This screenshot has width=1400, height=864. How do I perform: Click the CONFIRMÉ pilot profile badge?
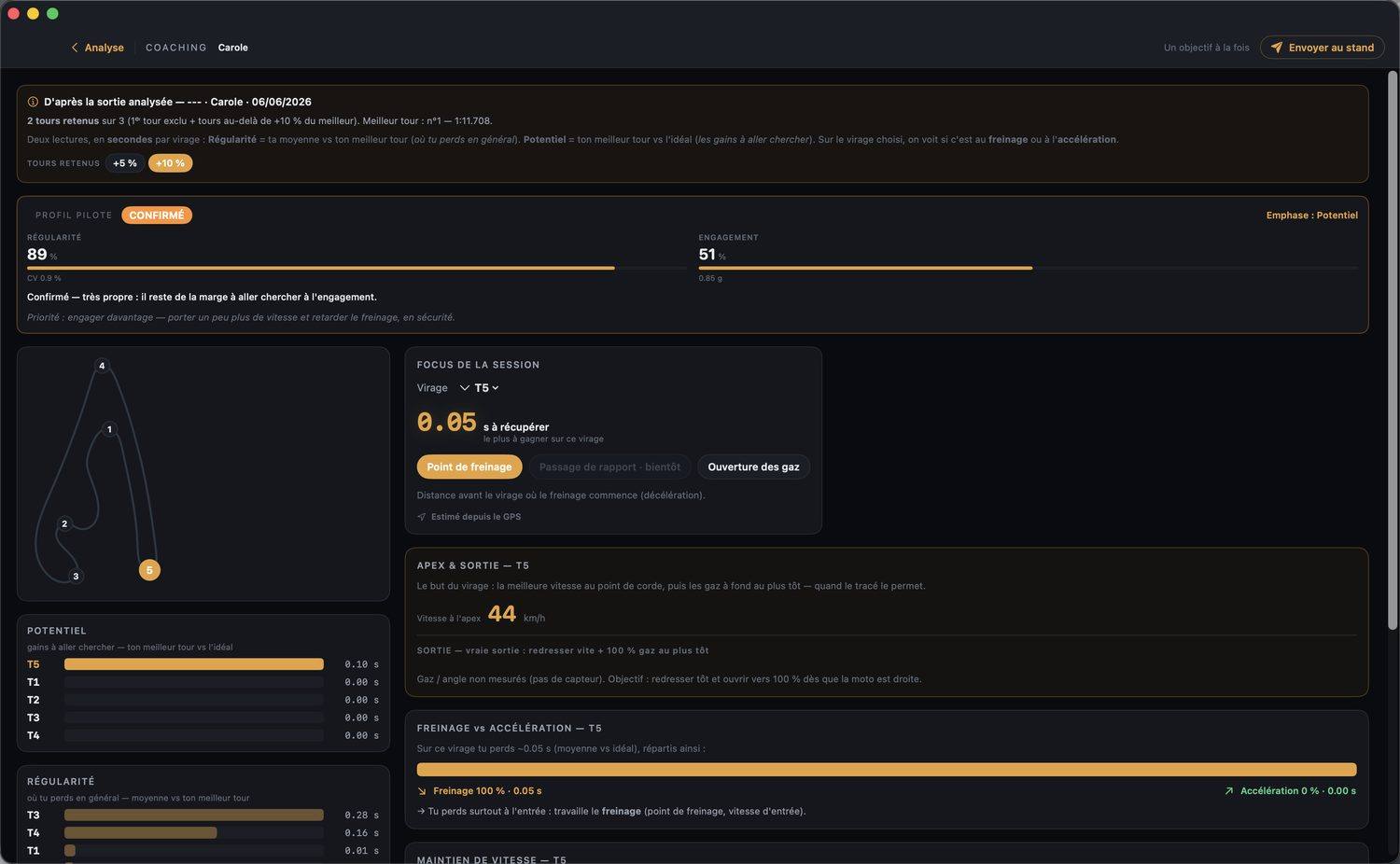pyautogui.click(x=157, y=216)
